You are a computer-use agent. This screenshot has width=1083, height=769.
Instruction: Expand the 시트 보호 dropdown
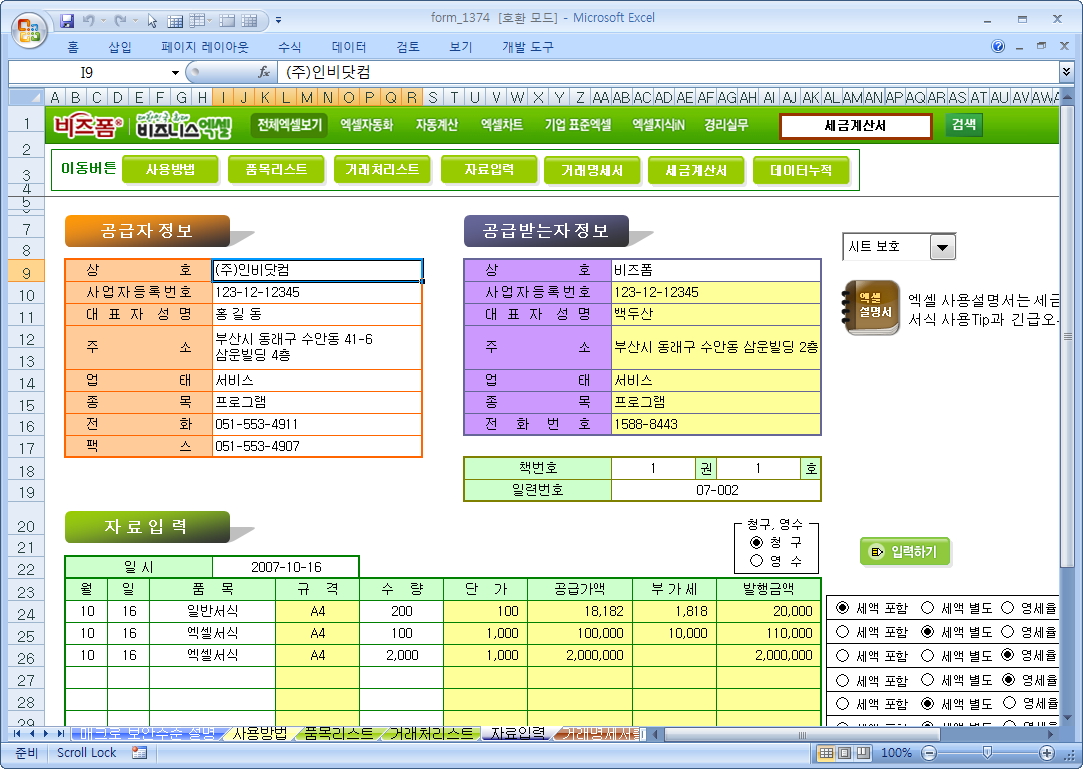(x=942, y=247)
